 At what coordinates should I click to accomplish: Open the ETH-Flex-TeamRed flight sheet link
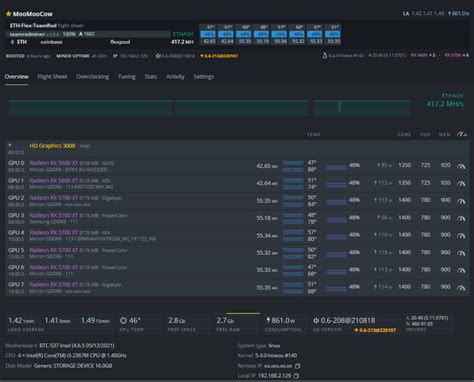33,26
